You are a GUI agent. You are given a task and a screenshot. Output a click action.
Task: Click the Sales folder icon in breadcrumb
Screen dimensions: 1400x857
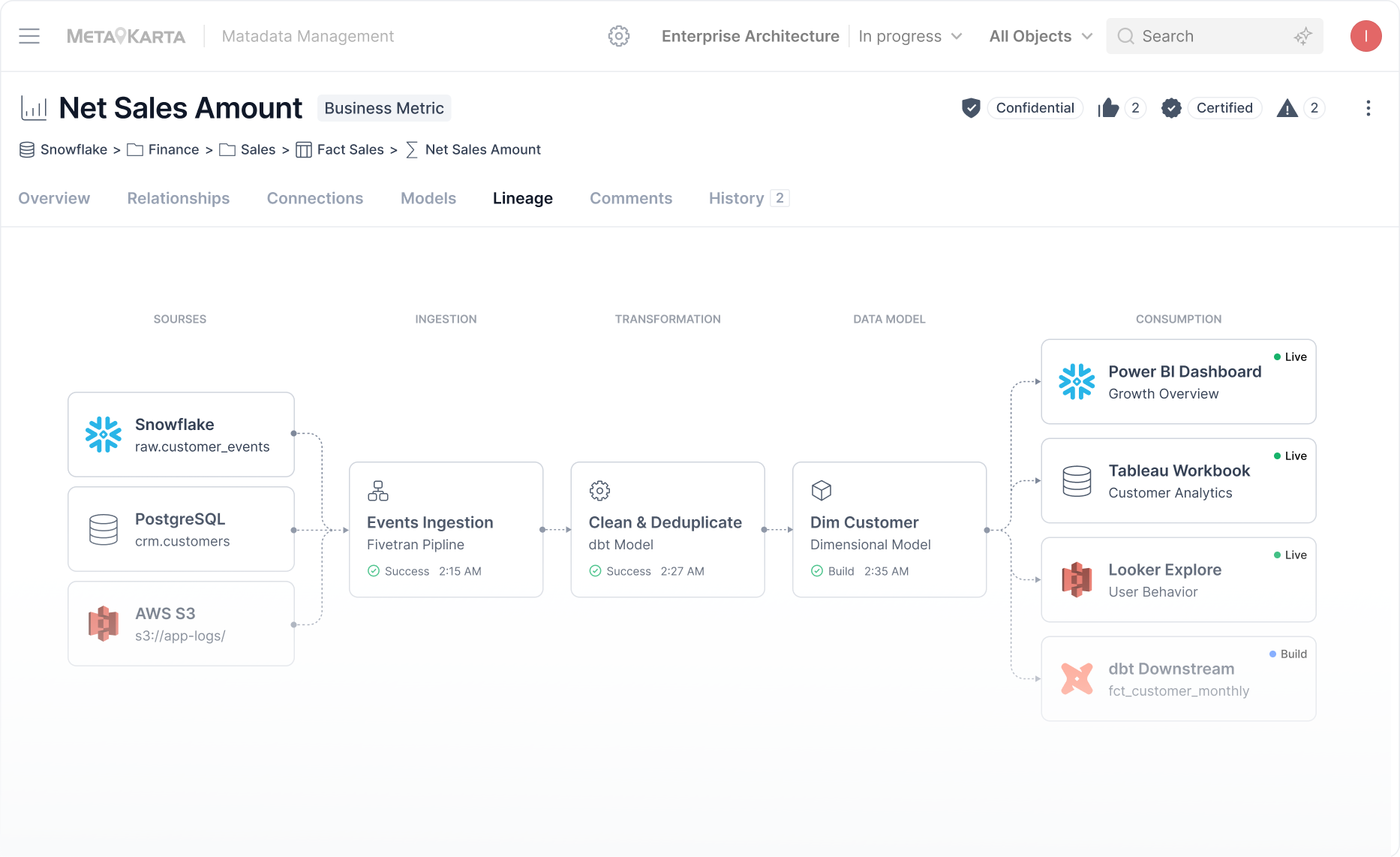coord(227,150)
